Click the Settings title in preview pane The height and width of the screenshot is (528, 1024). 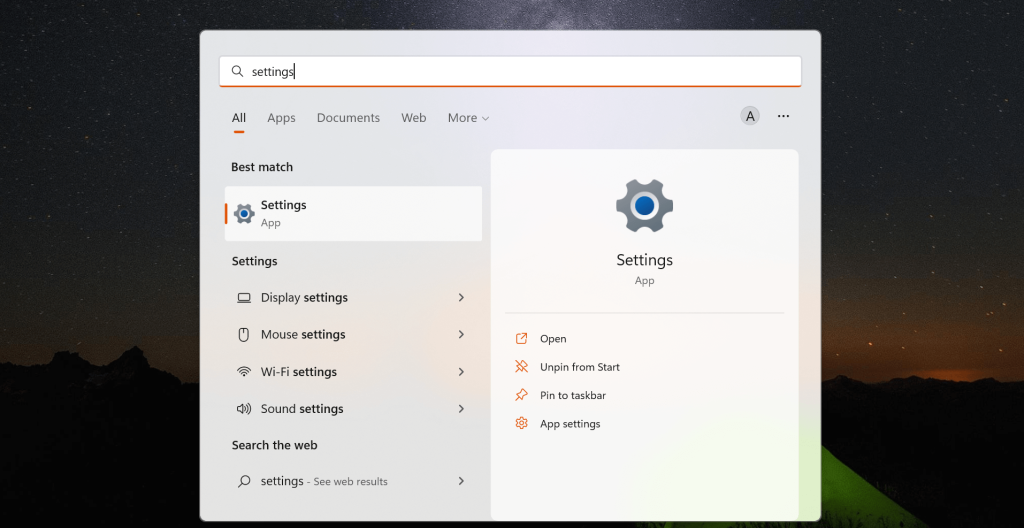645,260
